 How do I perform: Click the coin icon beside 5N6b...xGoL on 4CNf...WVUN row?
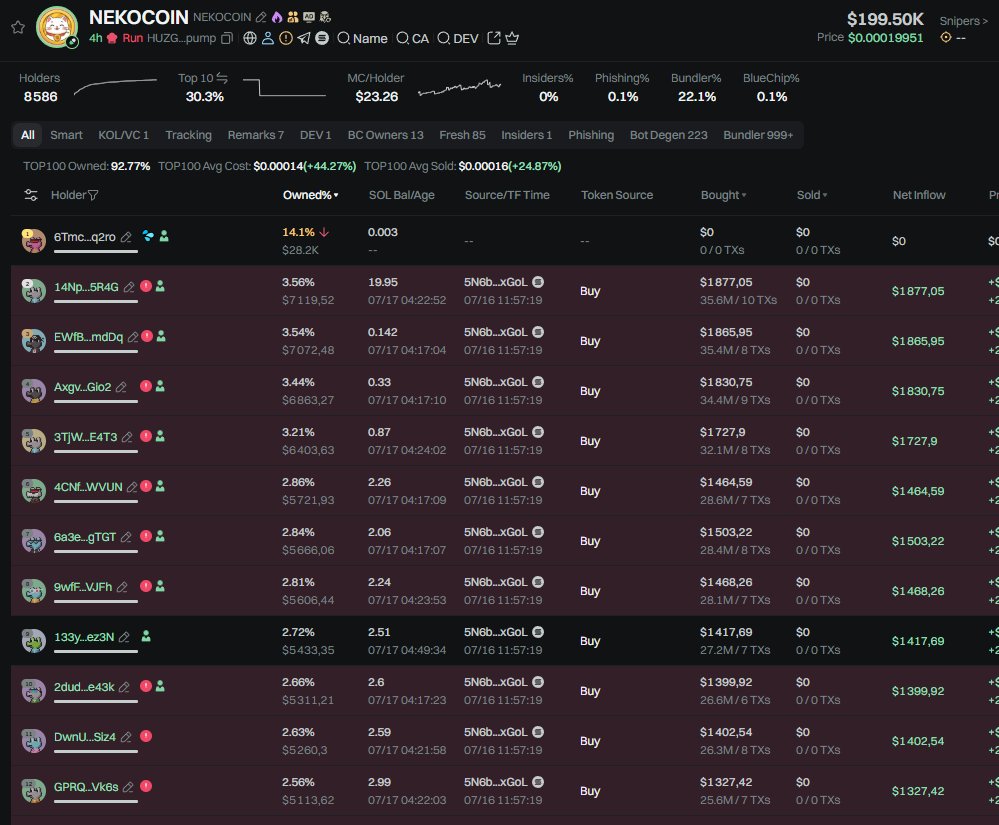point(538,482)
